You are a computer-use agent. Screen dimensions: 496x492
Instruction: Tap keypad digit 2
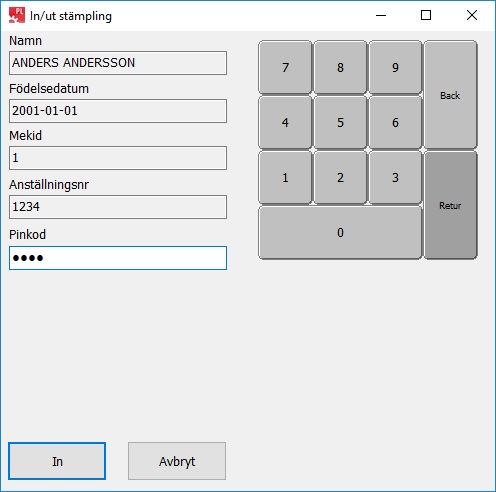(340, 177)
